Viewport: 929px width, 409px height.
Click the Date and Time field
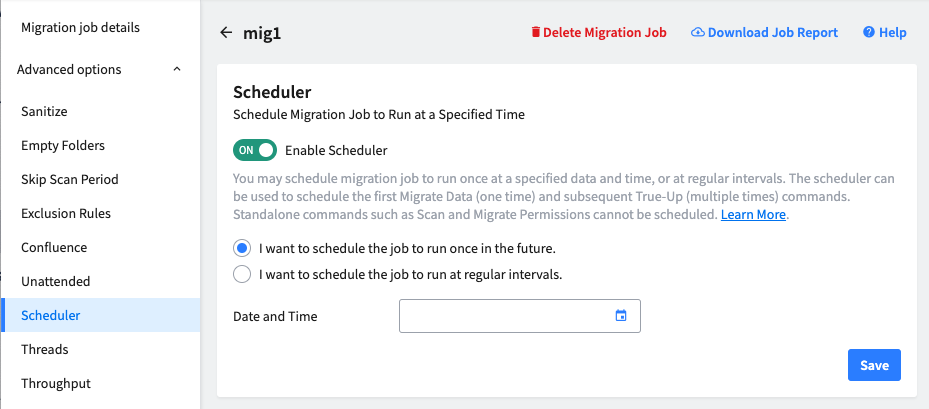(520, 316)
